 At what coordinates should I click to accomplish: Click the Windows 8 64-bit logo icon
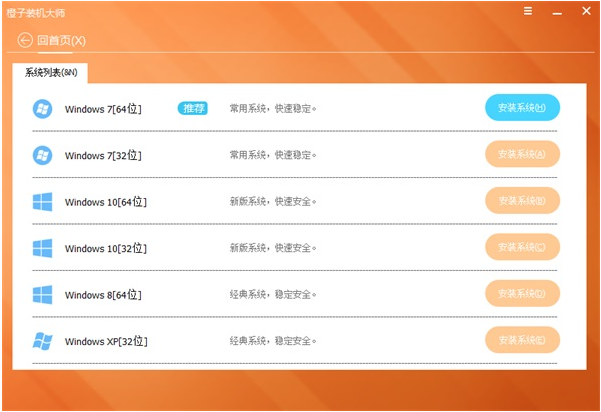42,294
